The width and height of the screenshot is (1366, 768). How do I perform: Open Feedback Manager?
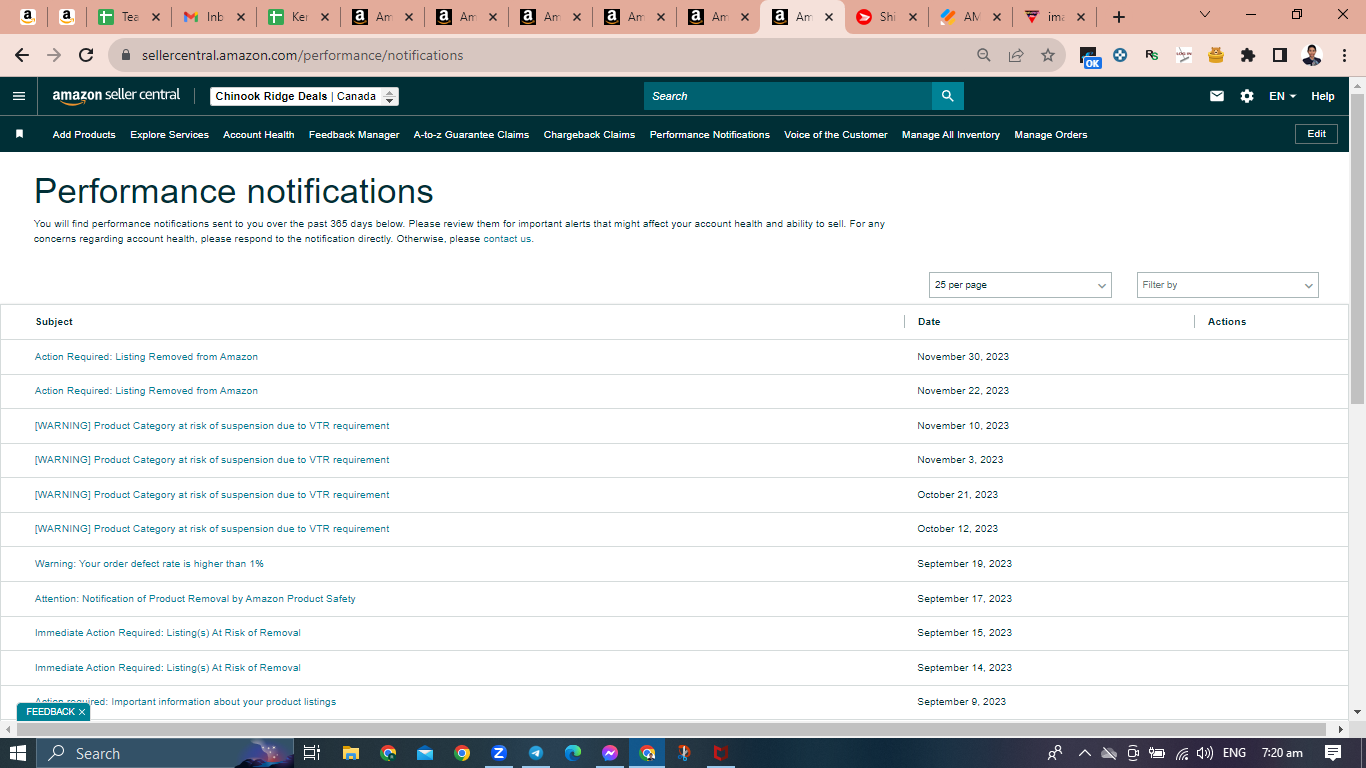pyautogui.click(x=354, y=134)
